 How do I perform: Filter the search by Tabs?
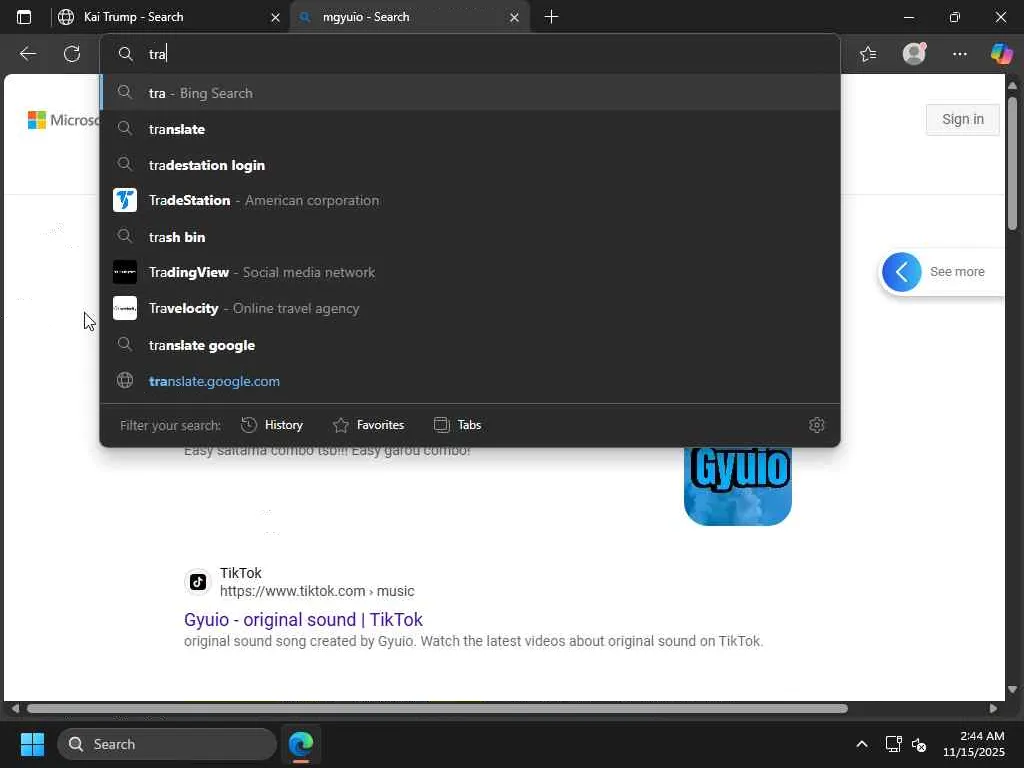pyautogui.click(x=457, y=425)
